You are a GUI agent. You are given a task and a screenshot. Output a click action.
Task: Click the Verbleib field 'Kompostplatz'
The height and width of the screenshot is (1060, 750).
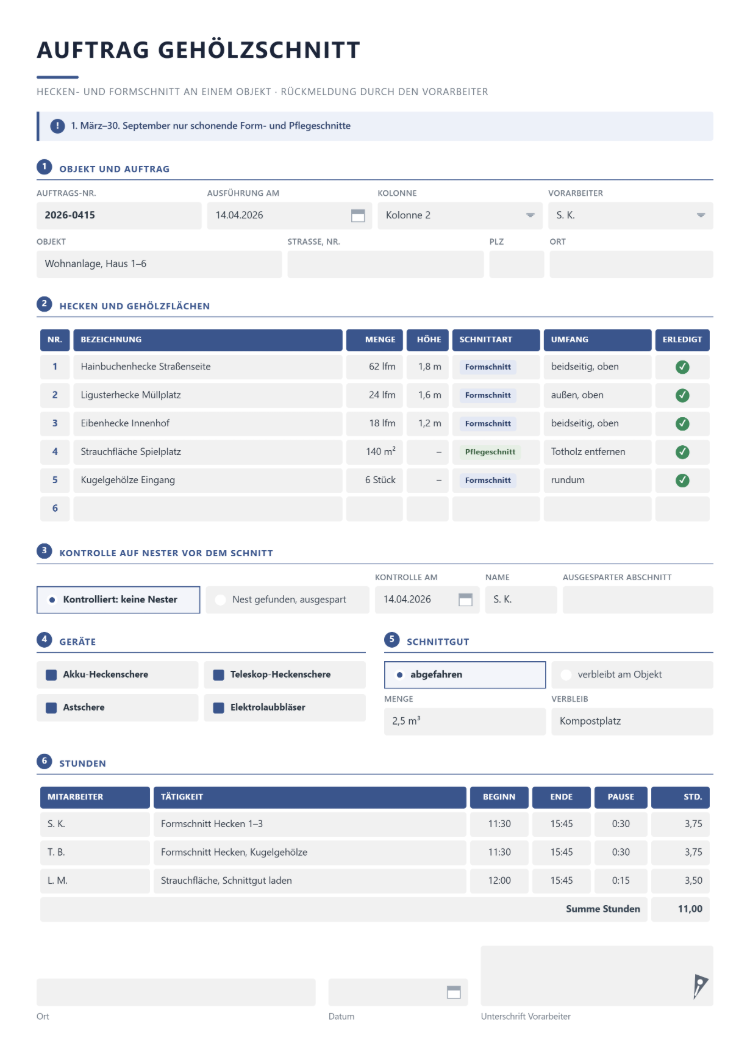pyautogui.click(x=632, y=721)
